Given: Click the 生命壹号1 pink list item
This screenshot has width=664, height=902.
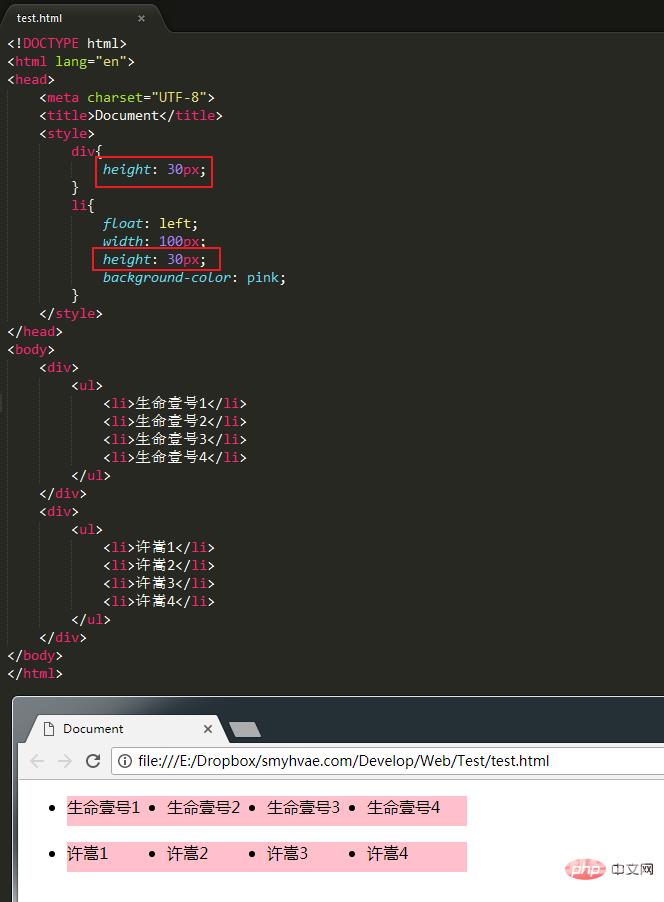Looking at the screenshot, I should click(104, 808).
